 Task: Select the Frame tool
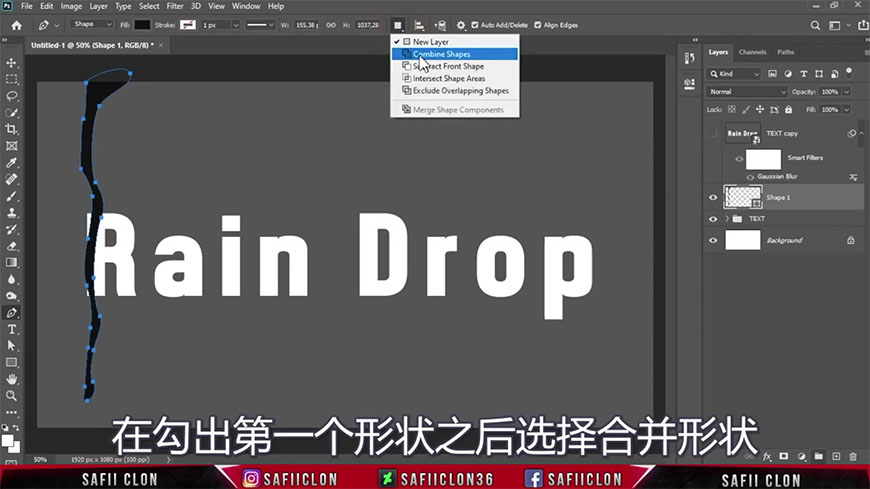pos(11,146)
